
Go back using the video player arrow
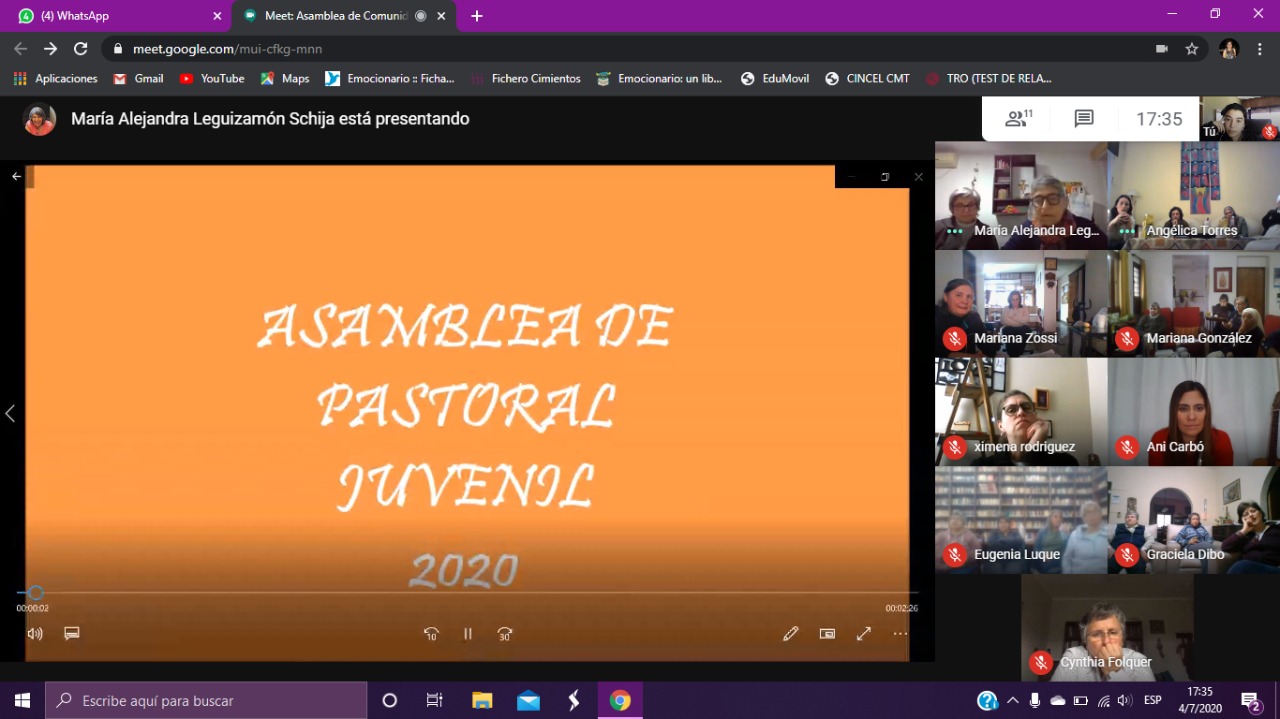16,176
